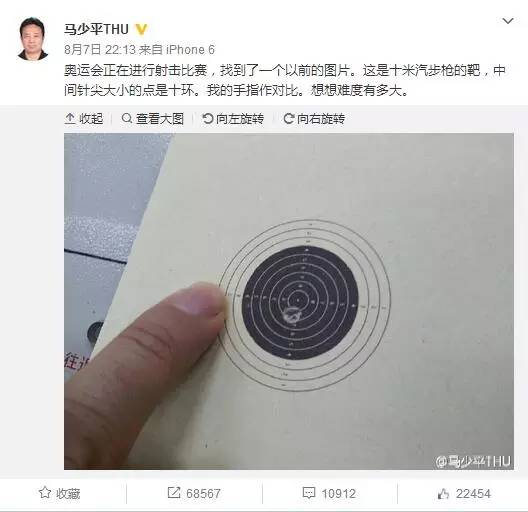Screen dimensions: 528x512
Task: Collapse the image with 收起
Action: pos(84,119)
